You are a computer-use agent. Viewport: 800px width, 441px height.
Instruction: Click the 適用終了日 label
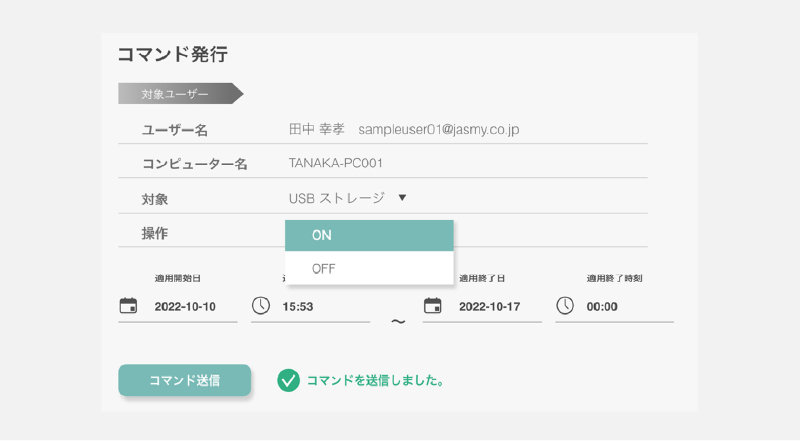point(482,279)
